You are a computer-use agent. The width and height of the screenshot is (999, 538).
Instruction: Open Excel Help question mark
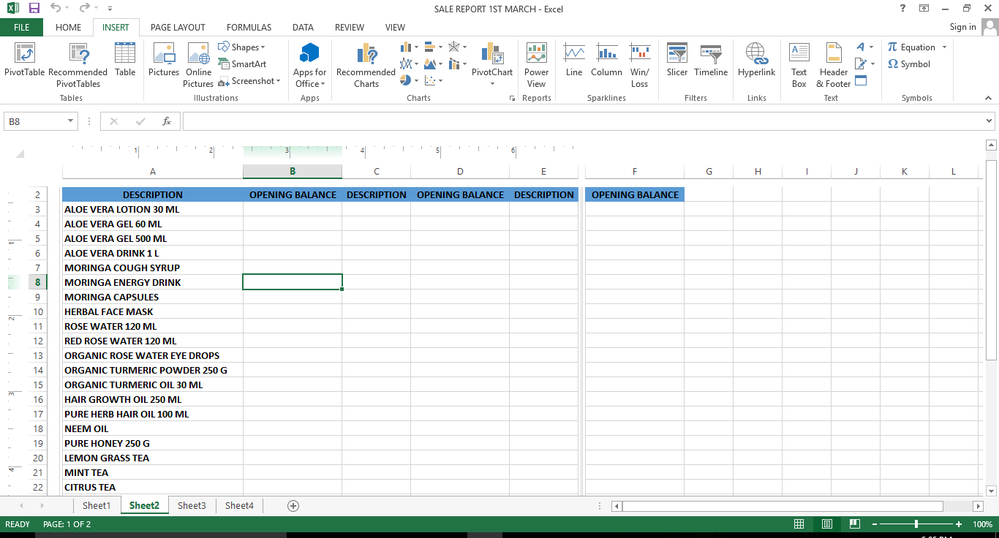click(x=902, y=8)
